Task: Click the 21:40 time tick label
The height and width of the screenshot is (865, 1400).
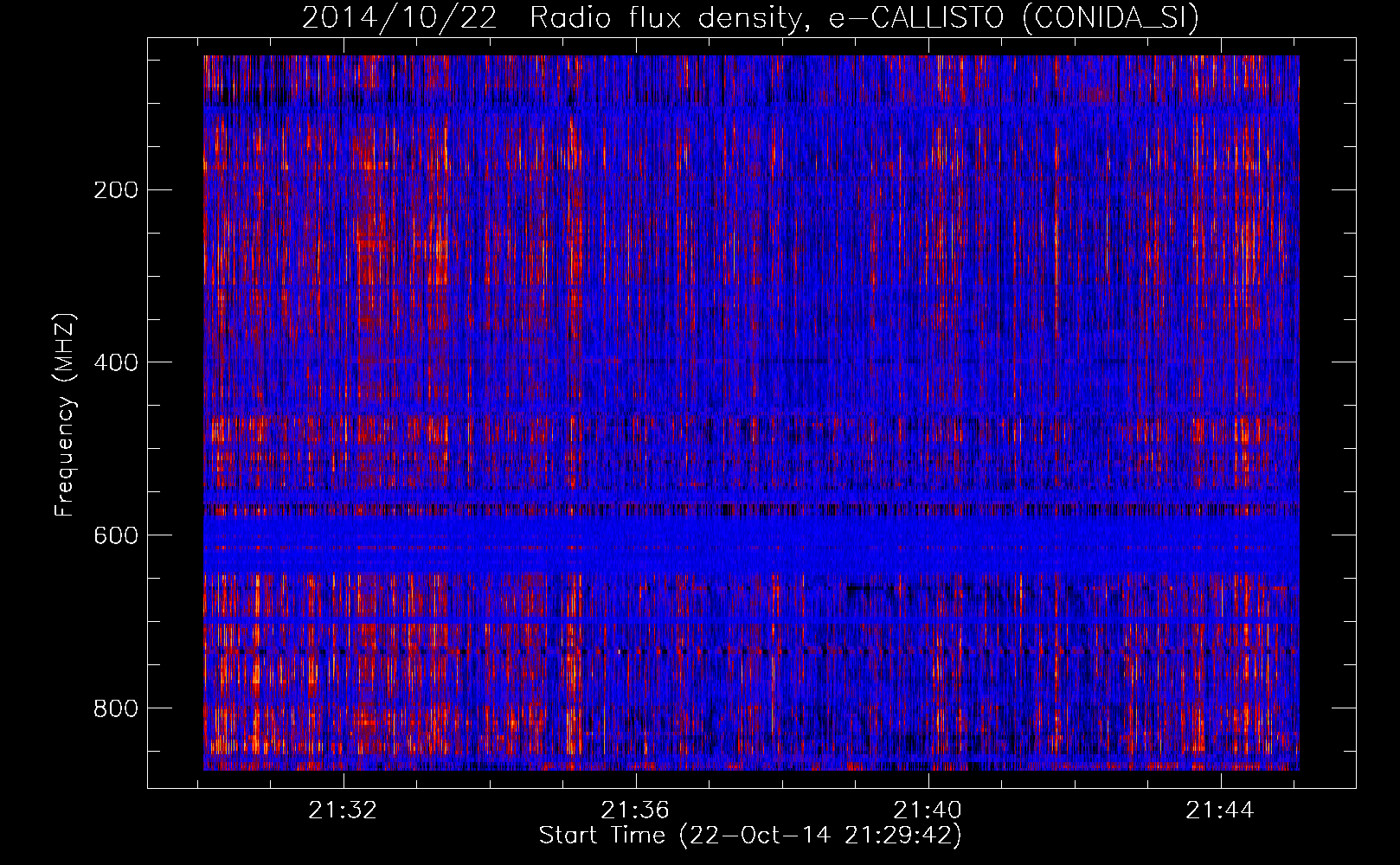Action: point(928,811)
